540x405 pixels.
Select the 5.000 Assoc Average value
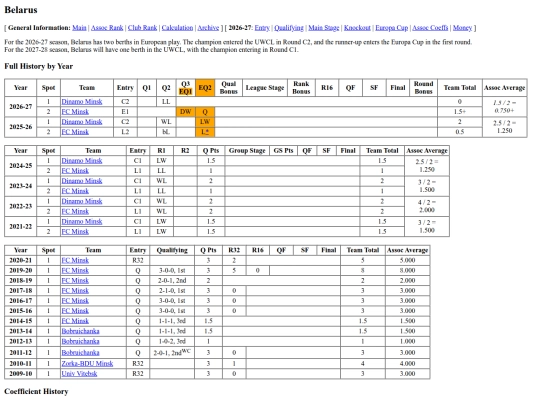click(407, 260)
